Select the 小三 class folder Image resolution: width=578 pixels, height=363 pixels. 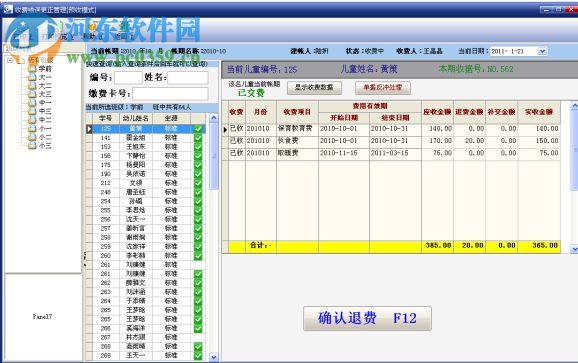pos(41,146)
